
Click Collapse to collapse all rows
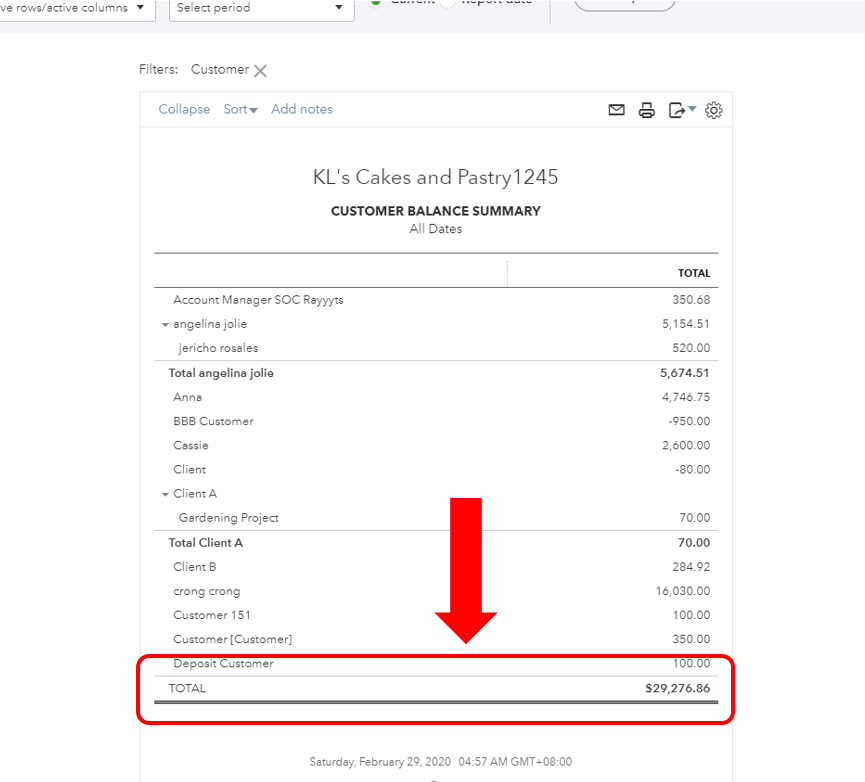[184, 109]
